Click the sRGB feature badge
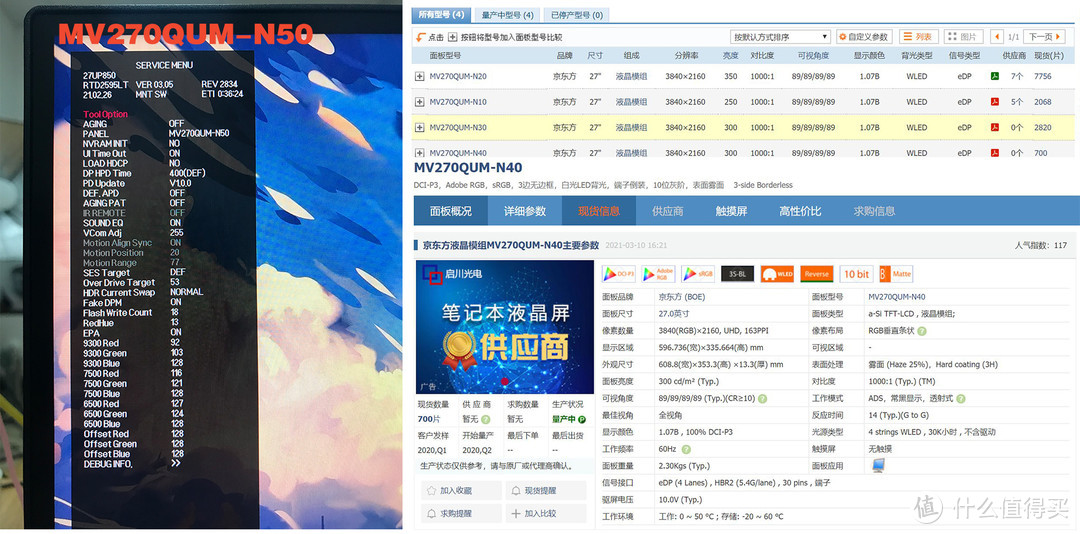The width and height of the screenshot is (1080, 534). (x=698, y=274)
